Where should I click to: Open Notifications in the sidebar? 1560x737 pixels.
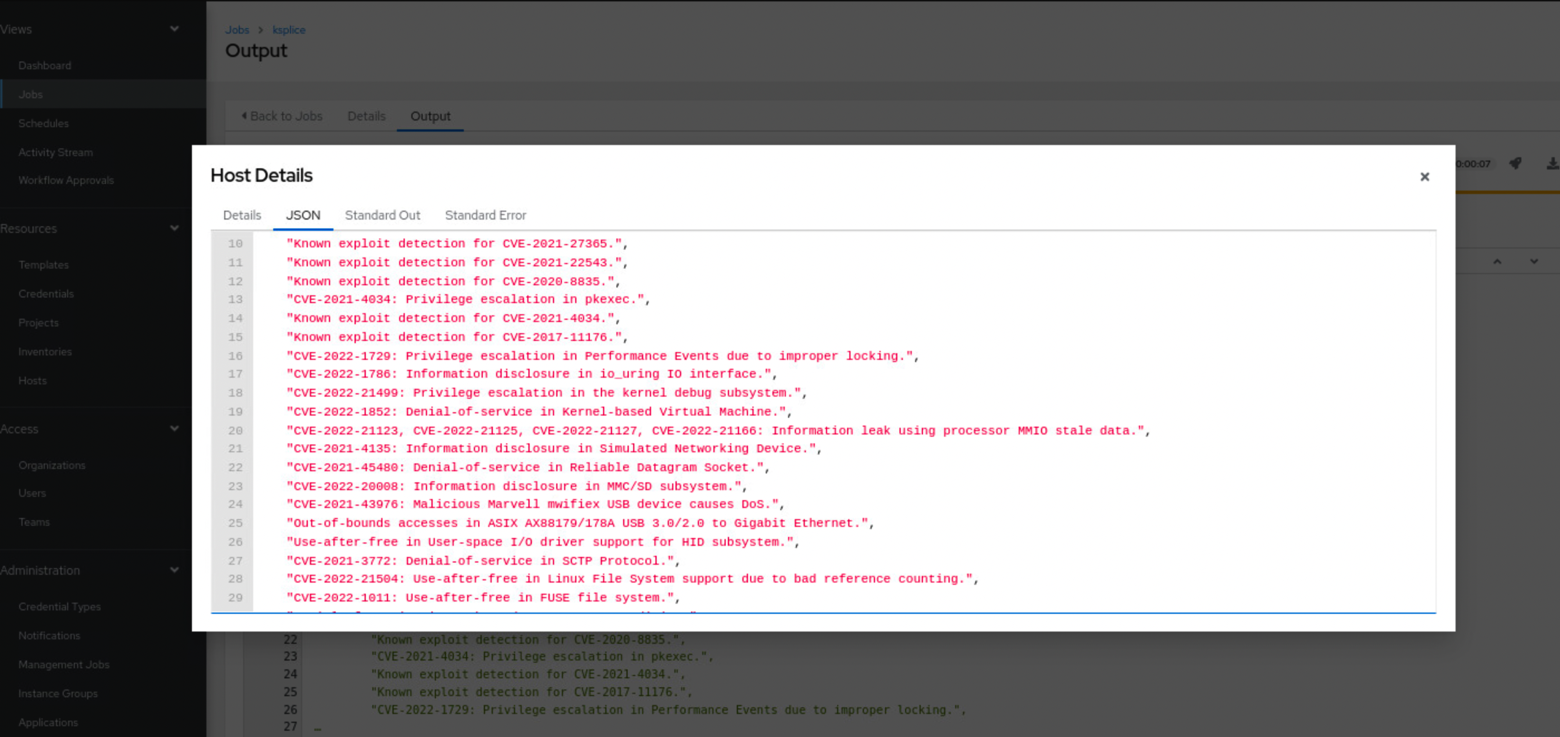click(49, 636)
